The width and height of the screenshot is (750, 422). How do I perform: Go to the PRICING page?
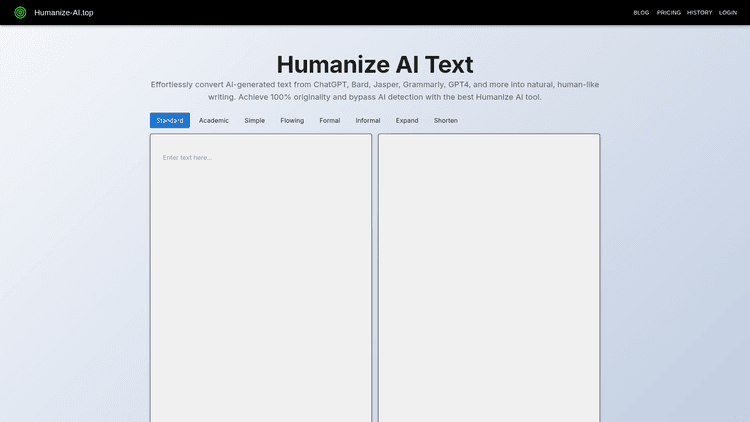coord(668,13)
